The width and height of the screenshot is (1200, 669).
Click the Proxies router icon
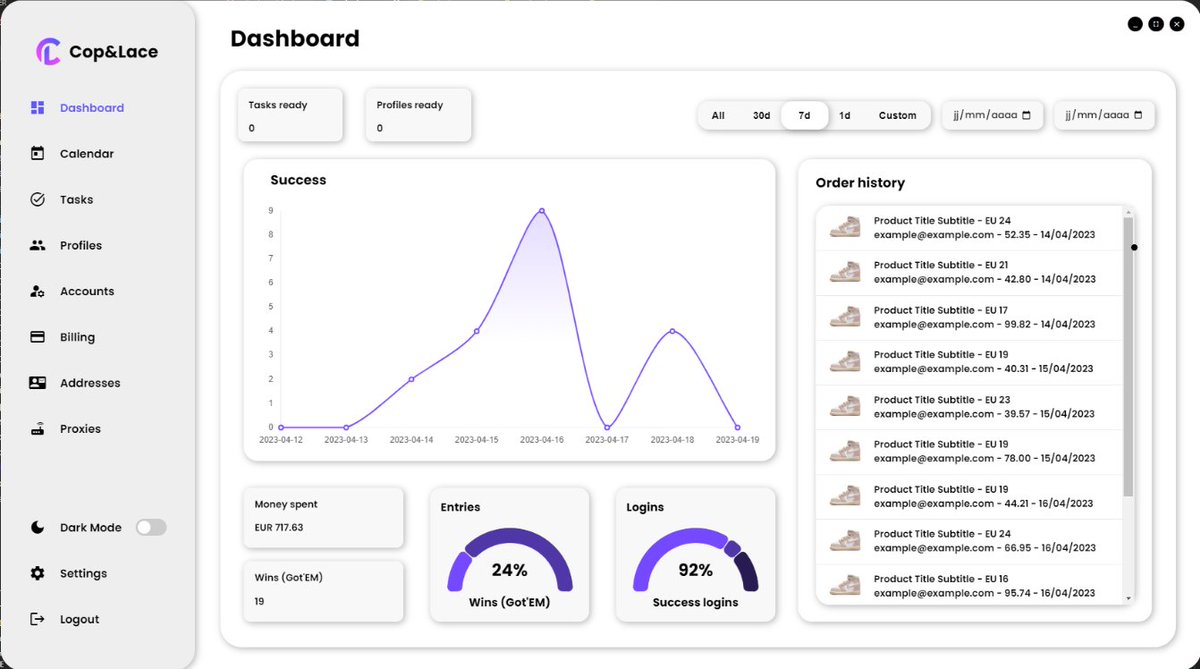[38, 429]
